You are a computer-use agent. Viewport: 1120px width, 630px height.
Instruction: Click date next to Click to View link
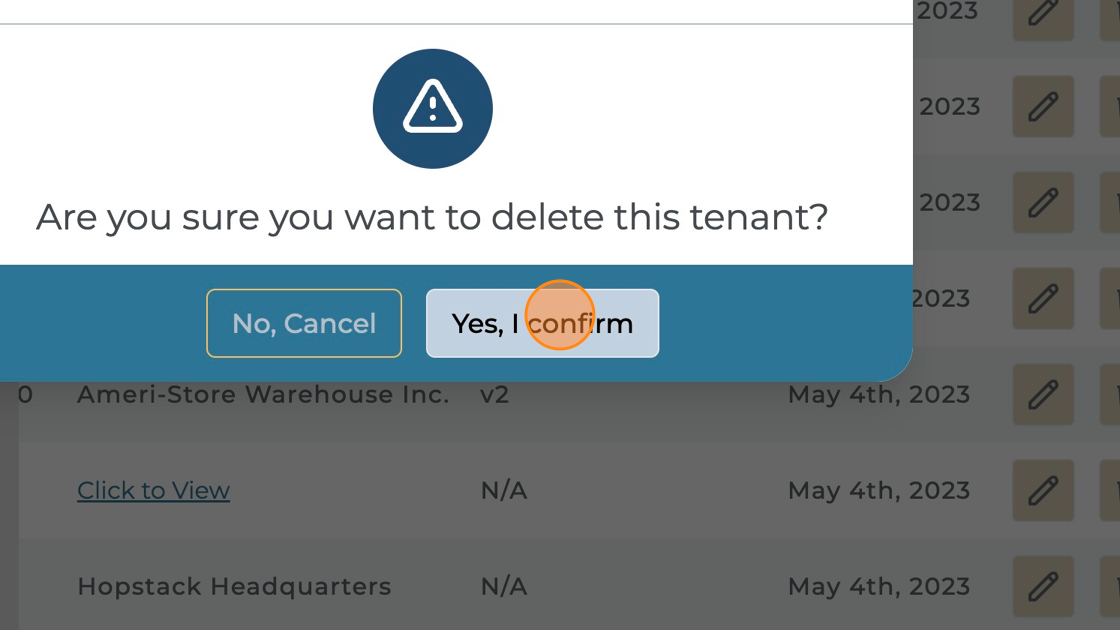point(878,491)
